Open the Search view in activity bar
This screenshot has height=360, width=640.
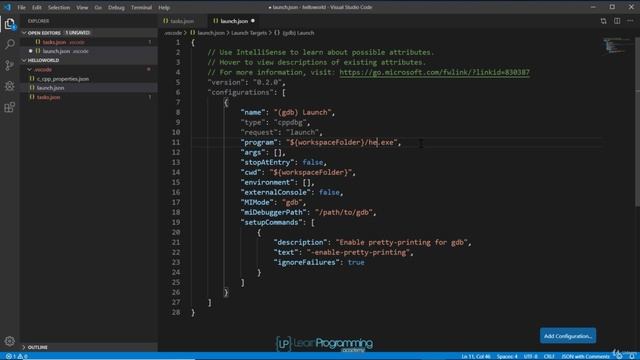coord(10,44)
